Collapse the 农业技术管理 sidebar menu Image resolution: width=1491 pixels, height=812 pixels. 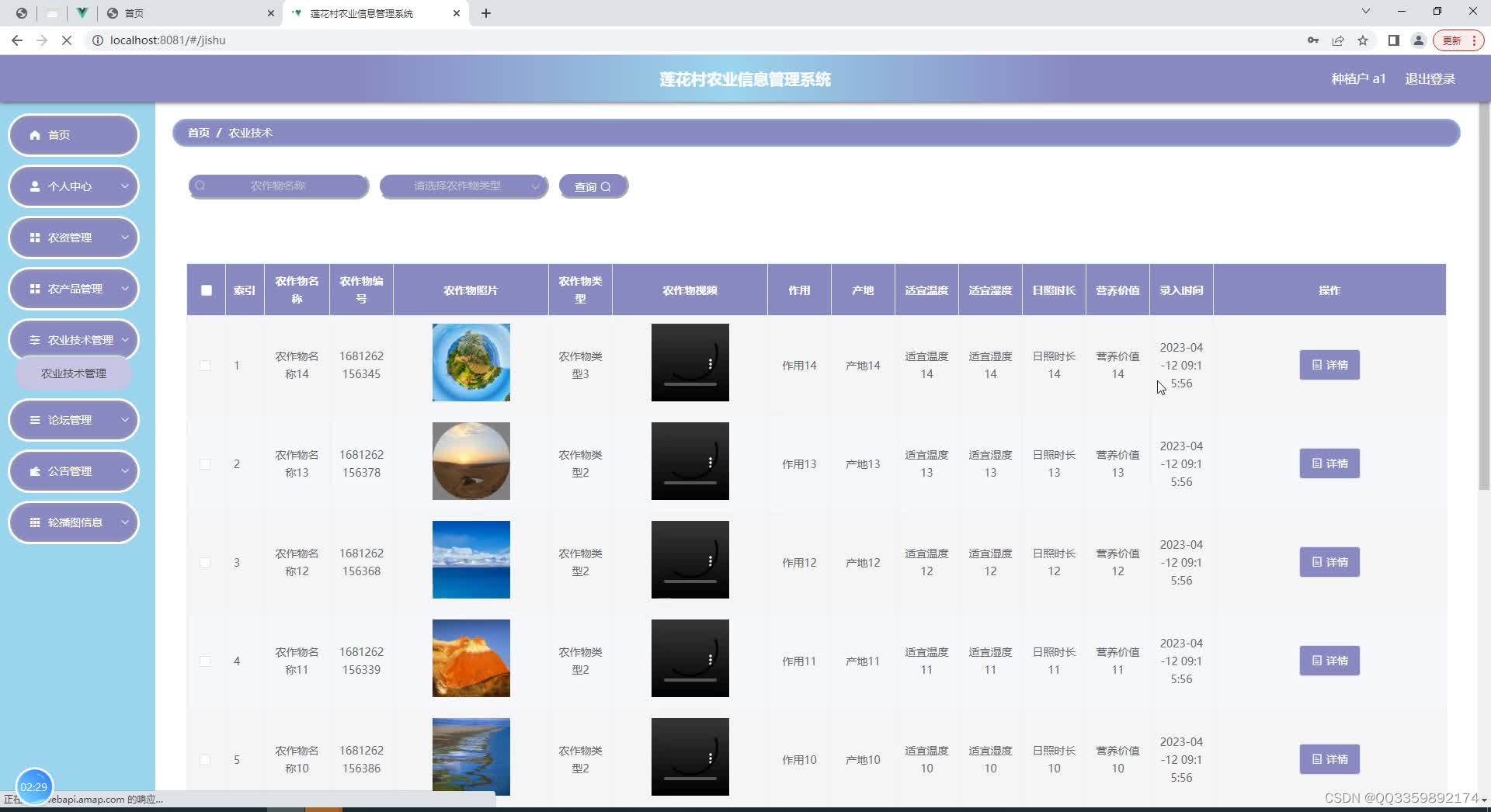point(73,340)
